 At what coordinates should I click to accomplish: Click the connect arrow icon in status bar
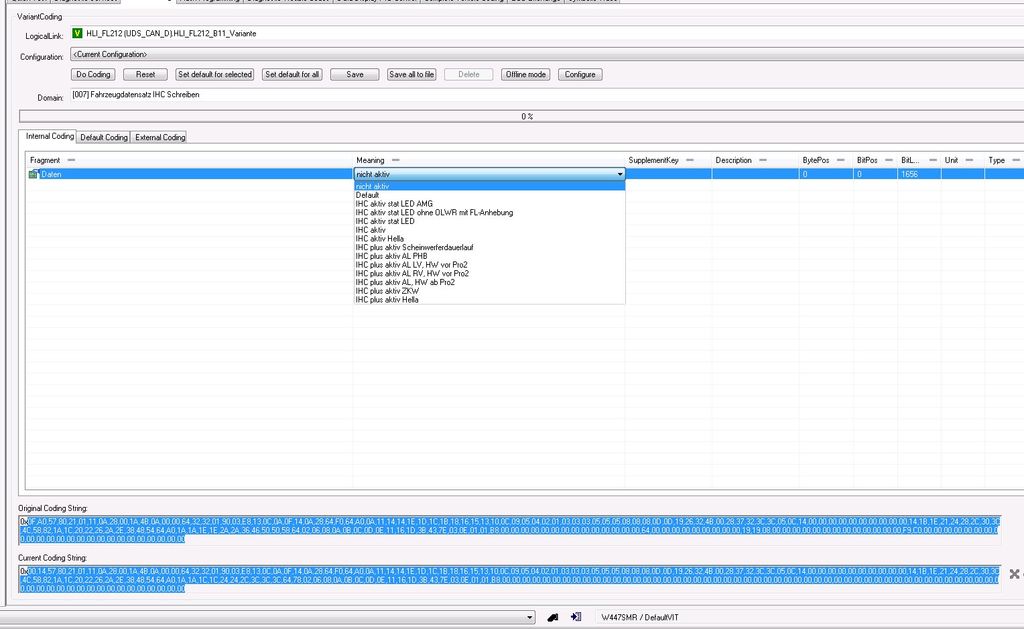click(576, 618)
